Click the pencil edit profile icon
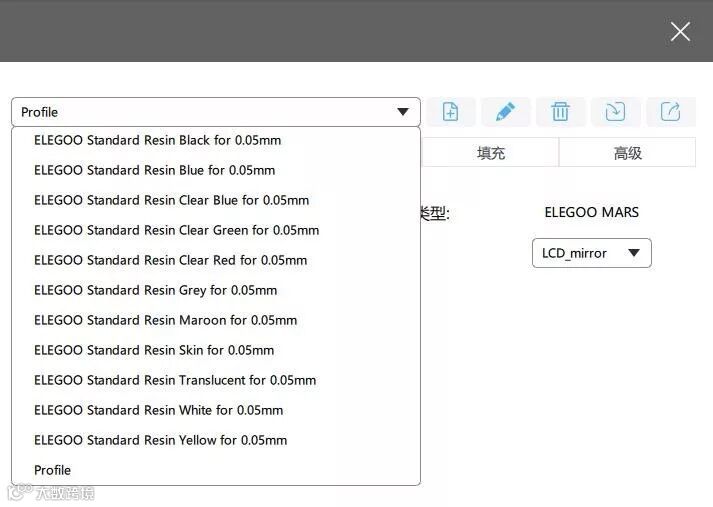The image size is (713, 507). [505, 112]
